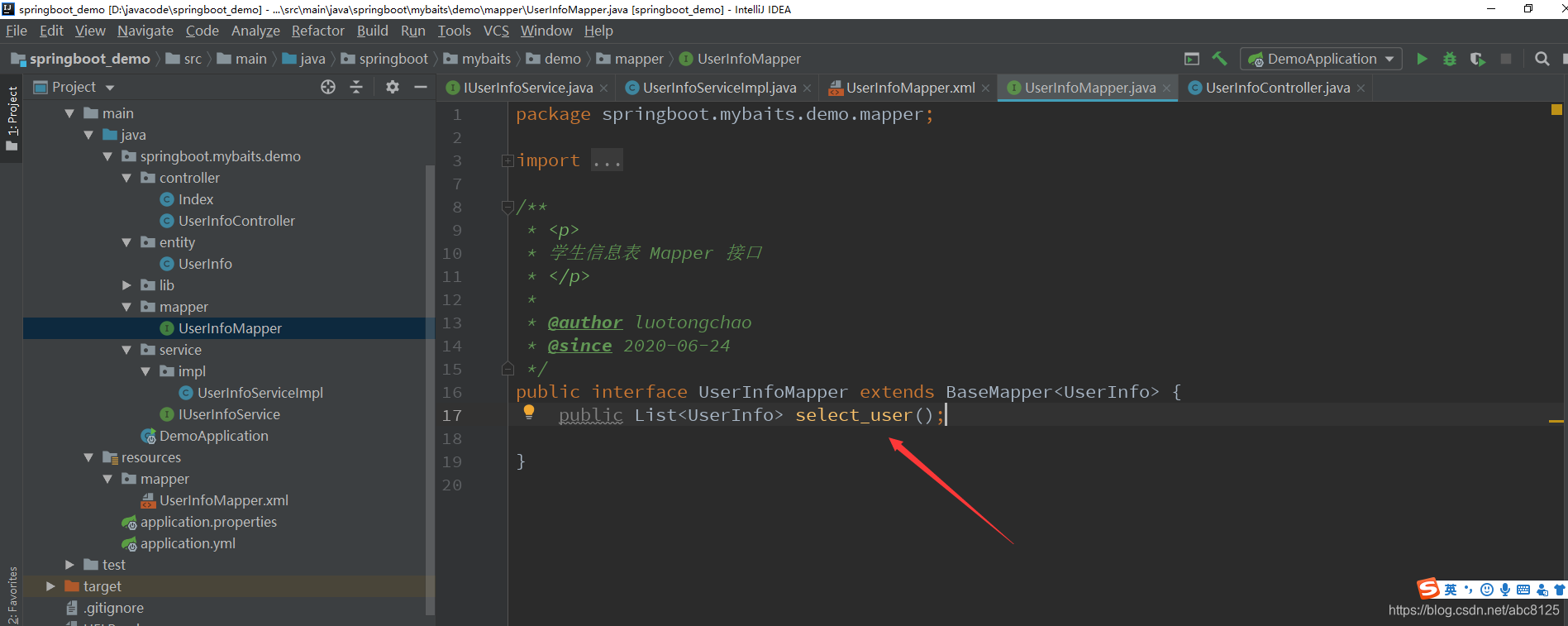Collapse all nodes in Project panel
Screen dimensions: 1568x626
(356, 87)
